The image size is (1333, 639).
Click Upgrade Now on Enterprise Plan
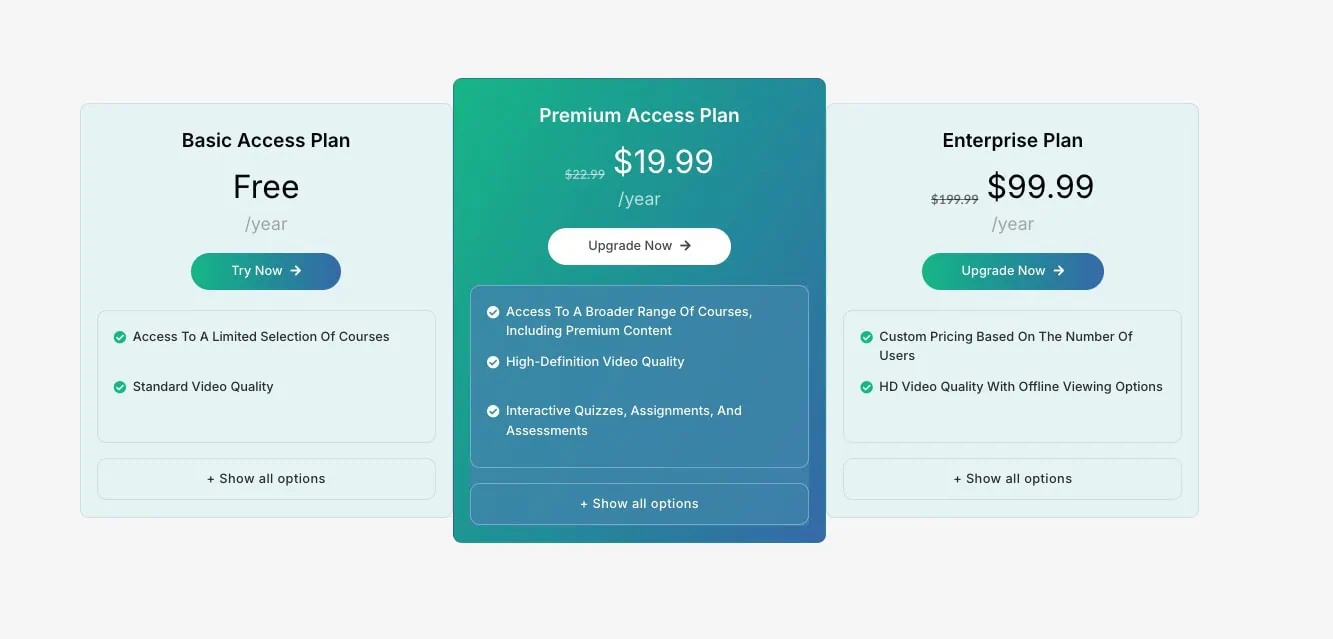point(1012,271)
